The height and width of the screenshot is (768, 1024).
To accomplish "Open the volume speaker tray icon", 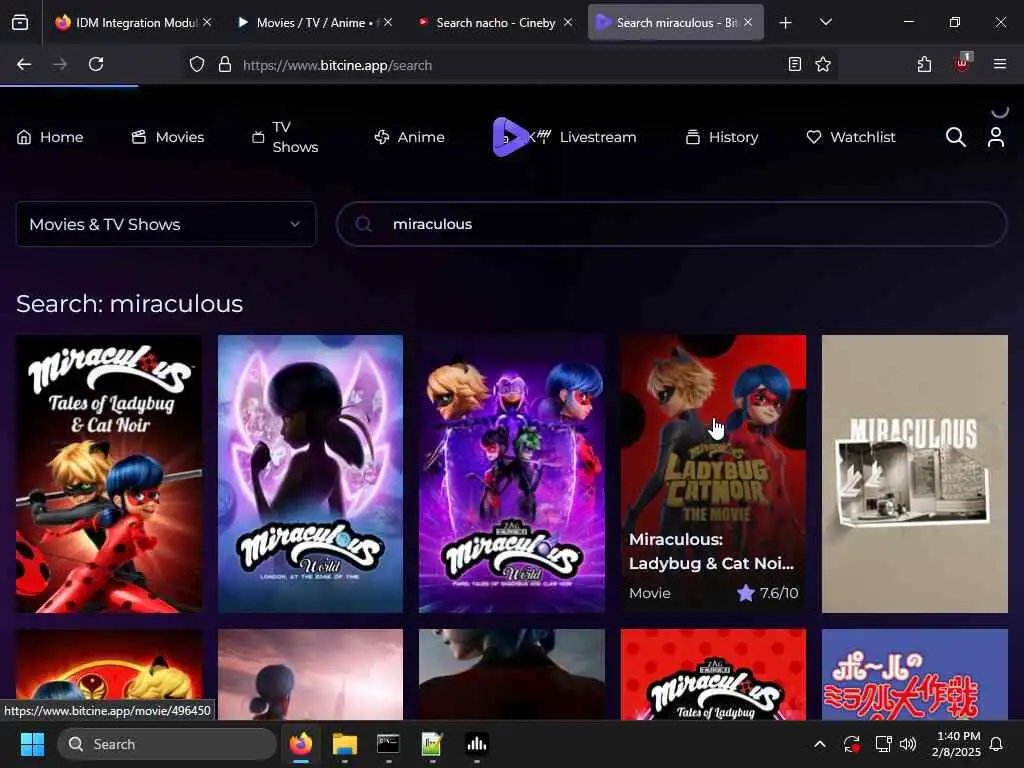I will pos(908,744).
